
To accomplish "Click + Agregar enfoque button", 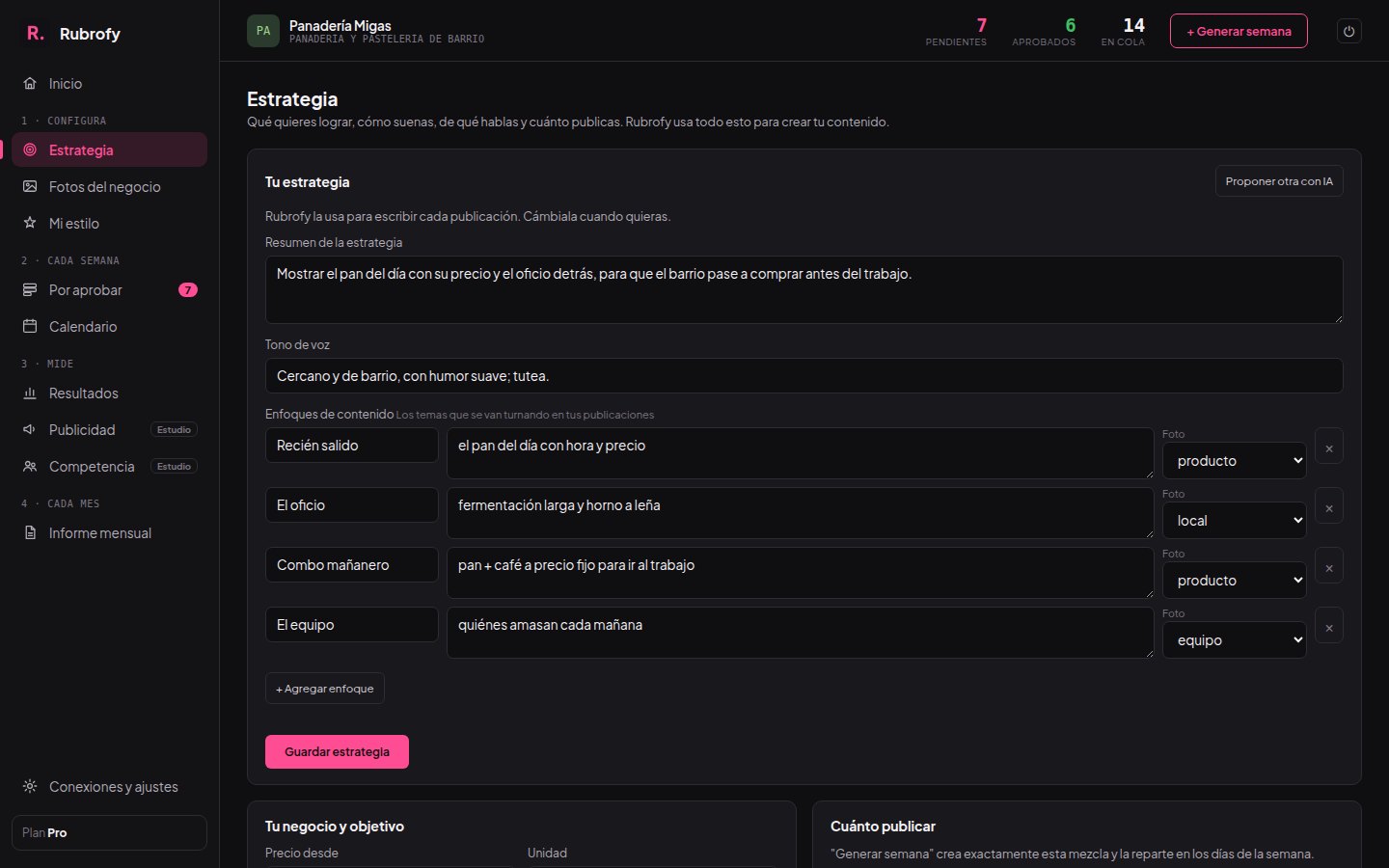I will 325,689.
